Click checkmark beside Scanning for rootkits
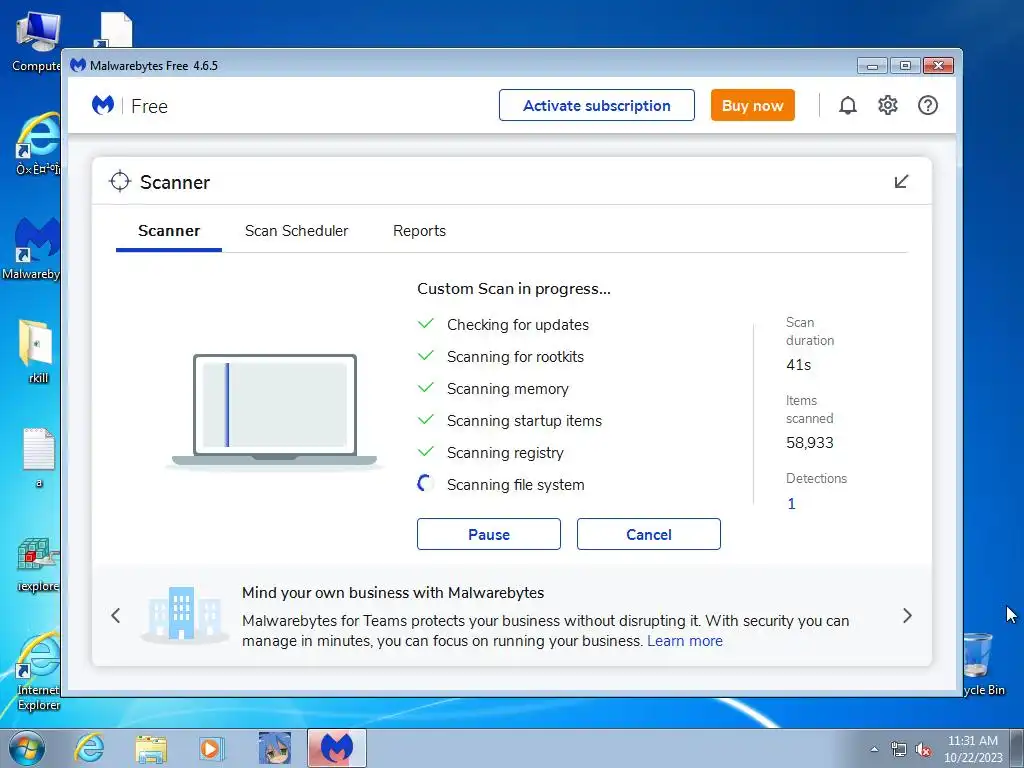Screen dimensions: 1024x768 click(426, 355)
